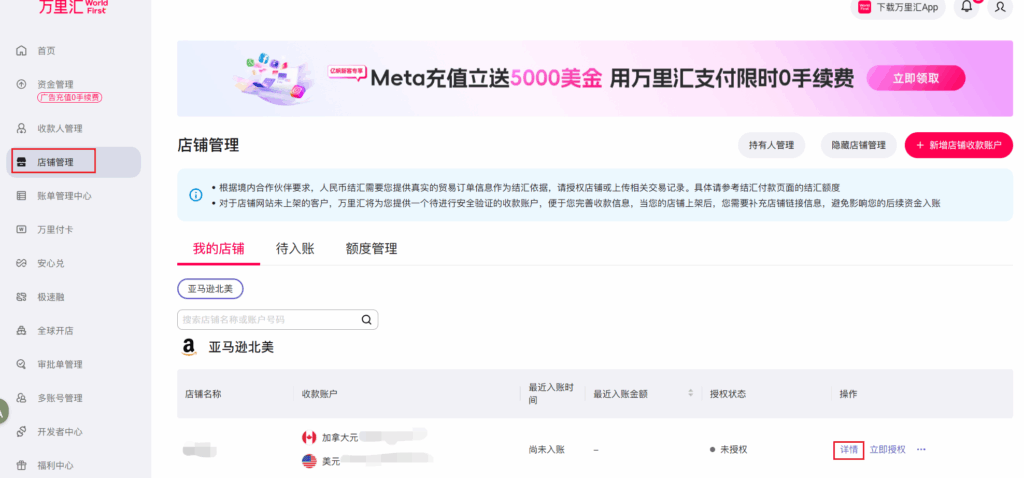Select the 亚马逊北美 filter chip
The height and width of the screenshot is (478, 1024).
[x=210, y=289]
